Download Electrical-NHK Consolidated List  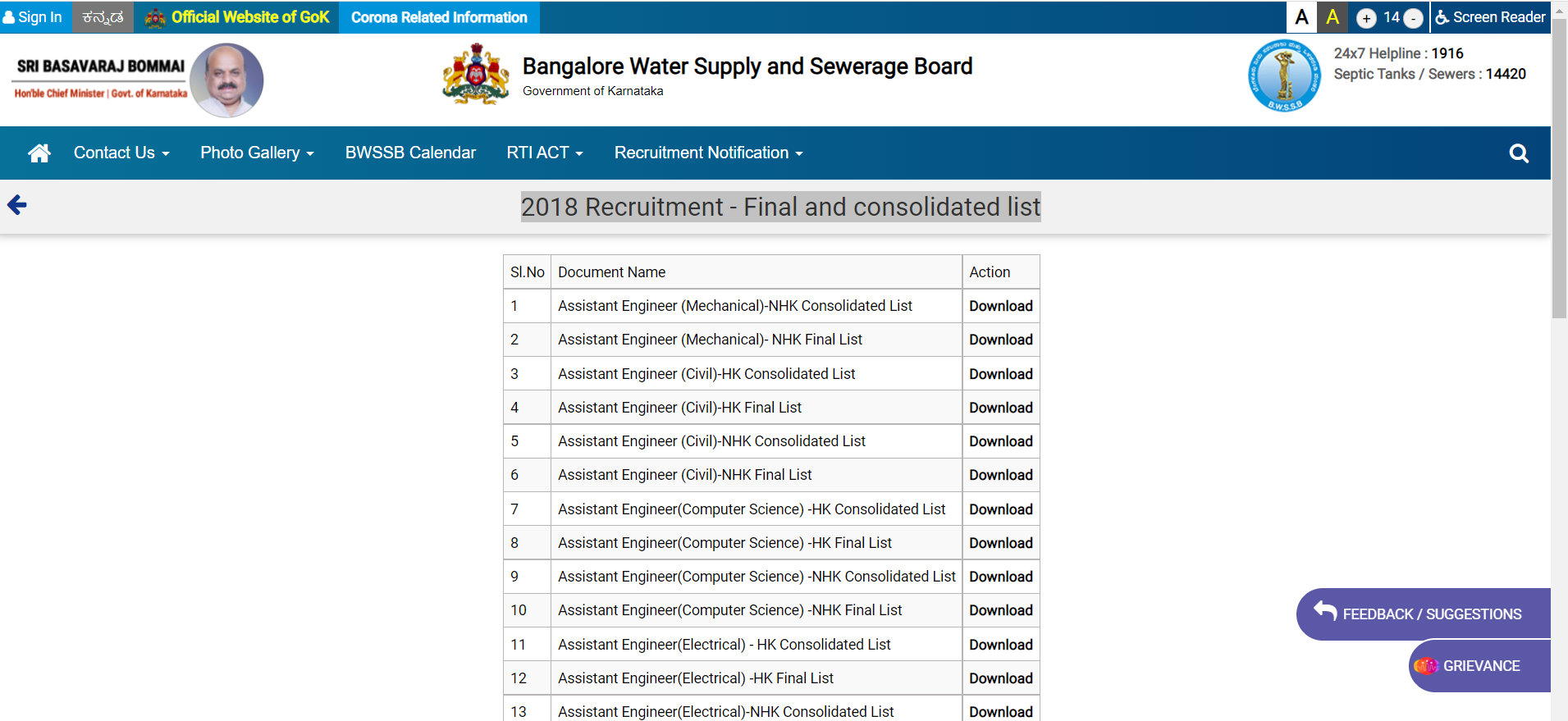pyautogui.click(x=1000, y=711)
